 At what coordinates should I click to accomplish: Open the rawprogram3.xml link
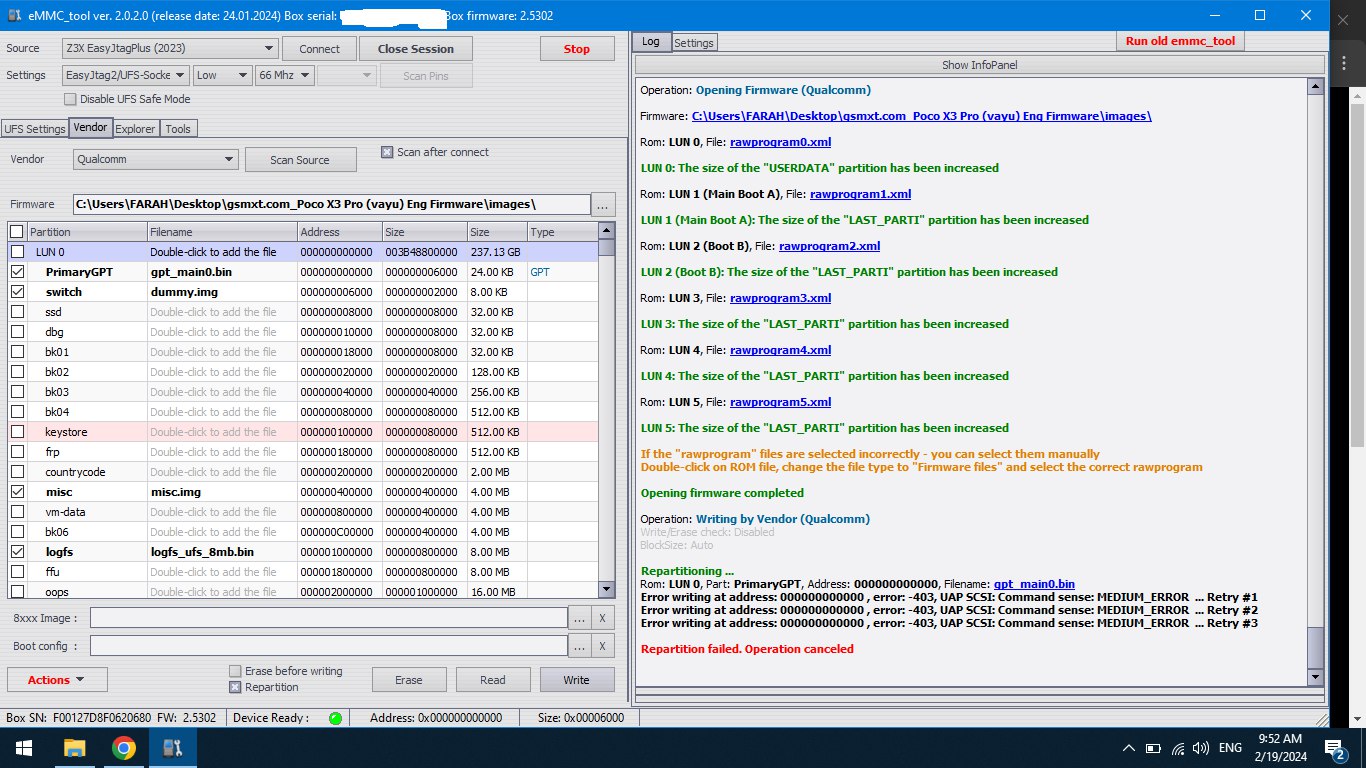[x=780, y=298]
